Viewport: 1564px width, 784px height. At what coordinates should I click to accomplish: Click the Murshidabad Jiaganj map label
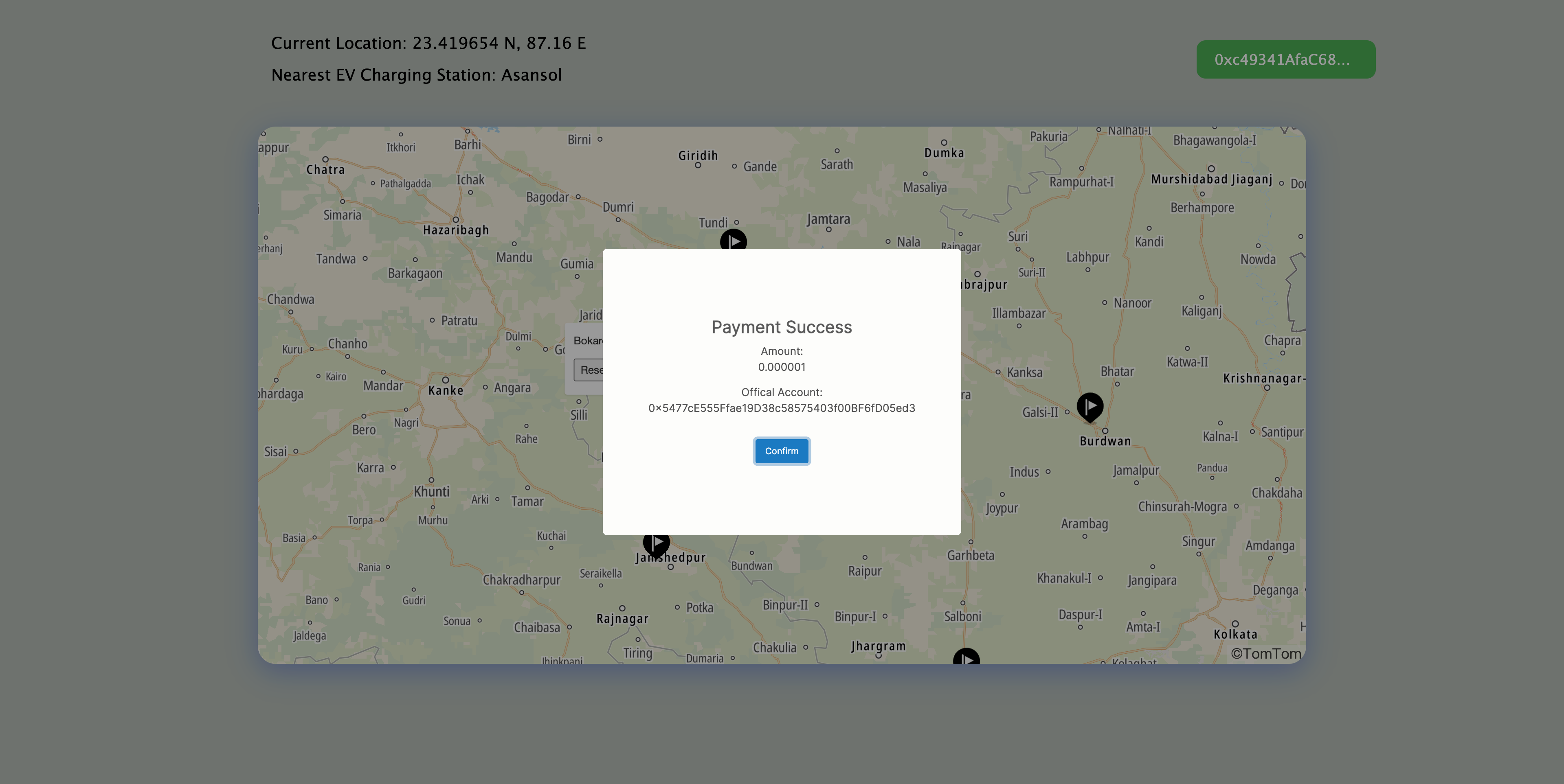point(1211,179)
